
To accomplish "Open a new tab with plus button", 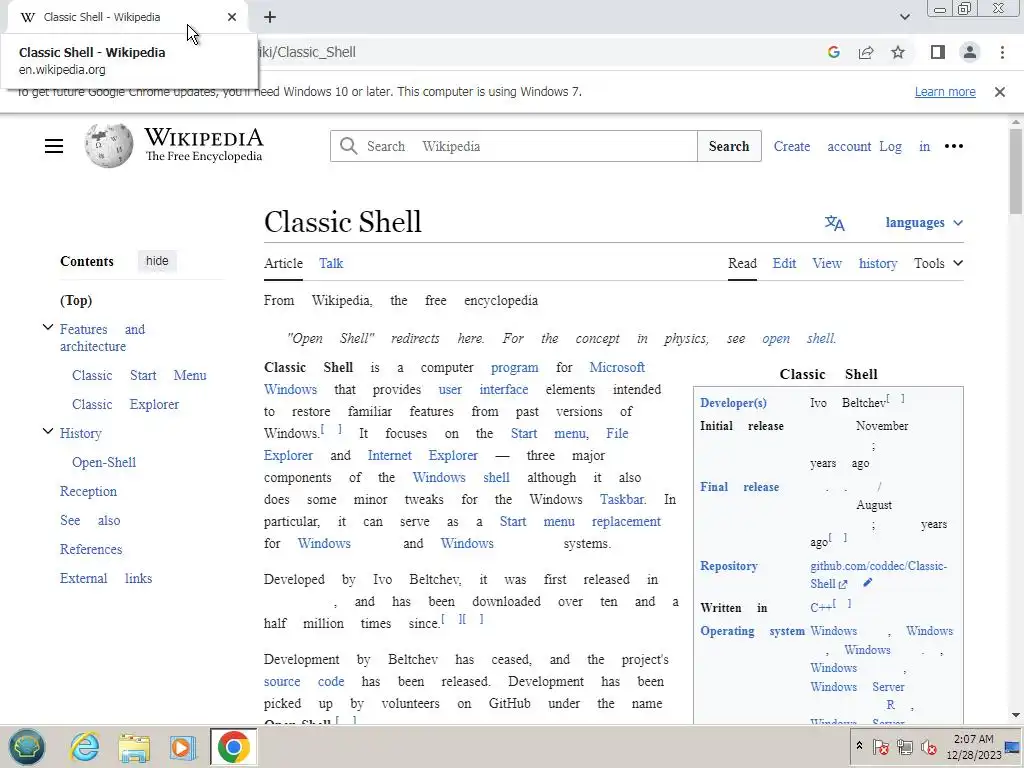I will [270, 17].
